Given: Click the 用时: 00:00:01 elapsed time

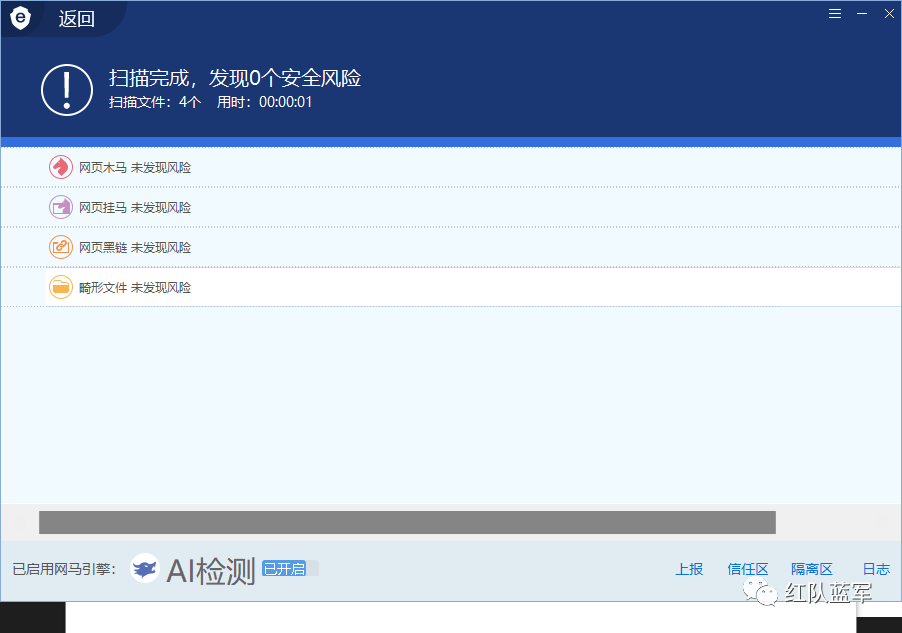Looking at the screenshot, I should pos(264,102).
